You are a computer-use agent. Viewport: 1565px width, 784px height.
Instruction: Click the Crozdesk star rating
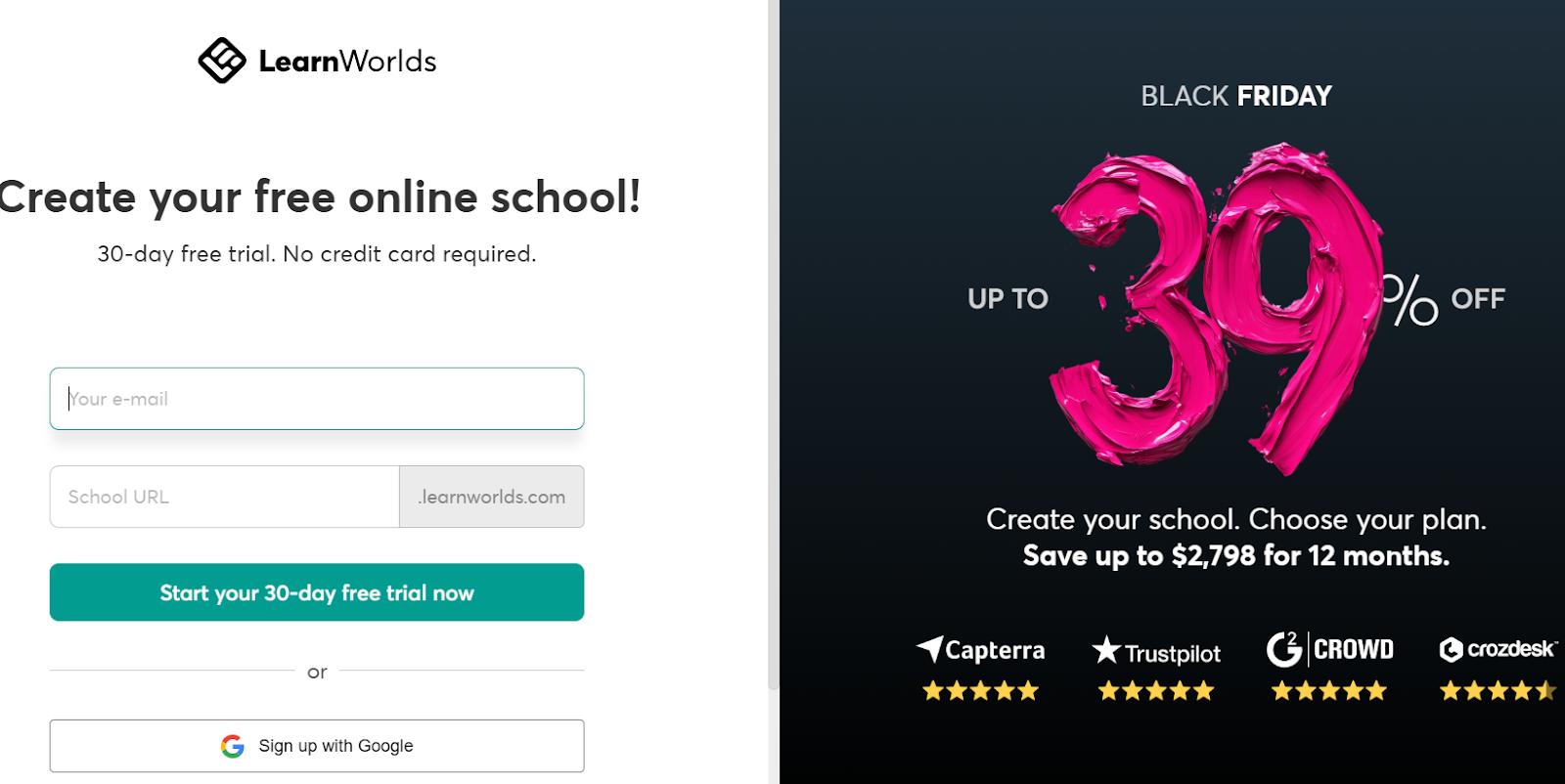tap(1498, 691)
